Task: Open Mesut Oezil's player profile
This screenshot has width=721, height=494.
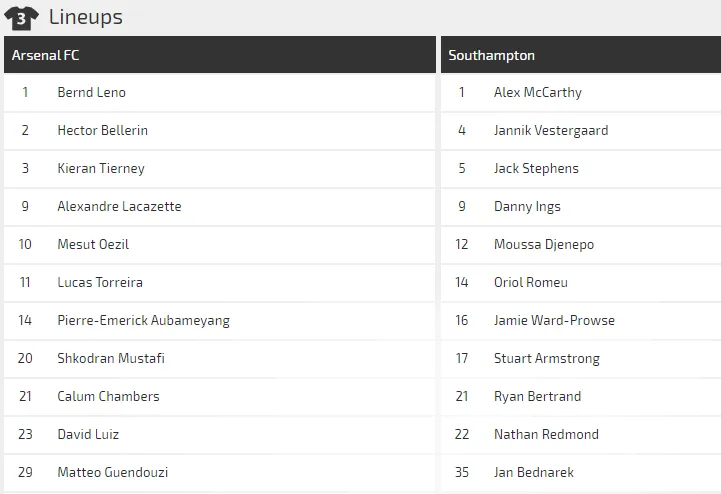Action: click(x=93, y=244)
